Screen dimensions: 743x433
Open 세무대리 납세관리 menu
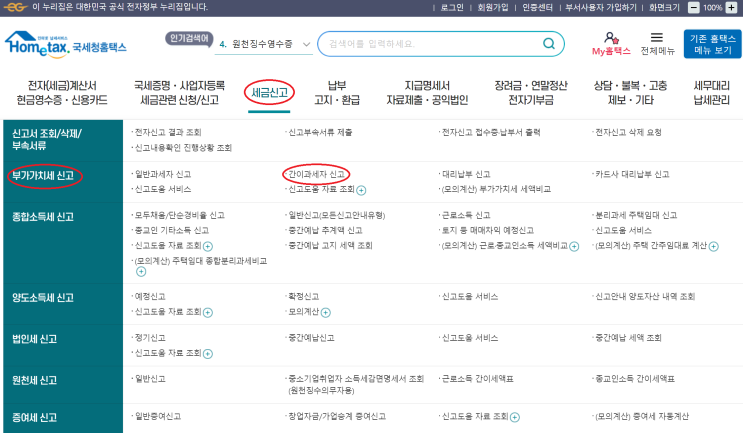coord(711,93)
